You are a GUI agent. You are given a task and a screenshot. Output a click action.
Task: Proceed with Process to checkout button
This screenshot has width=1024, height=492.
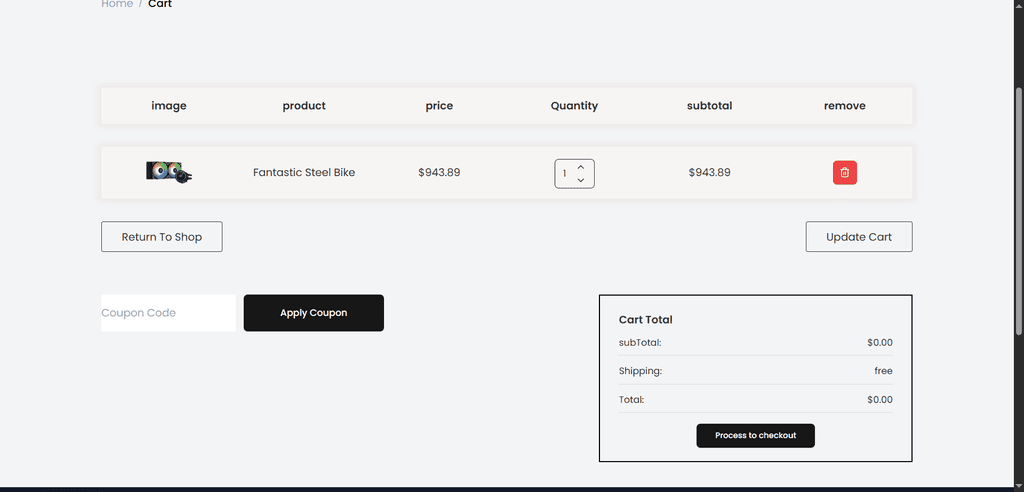(x=755, y=436)
